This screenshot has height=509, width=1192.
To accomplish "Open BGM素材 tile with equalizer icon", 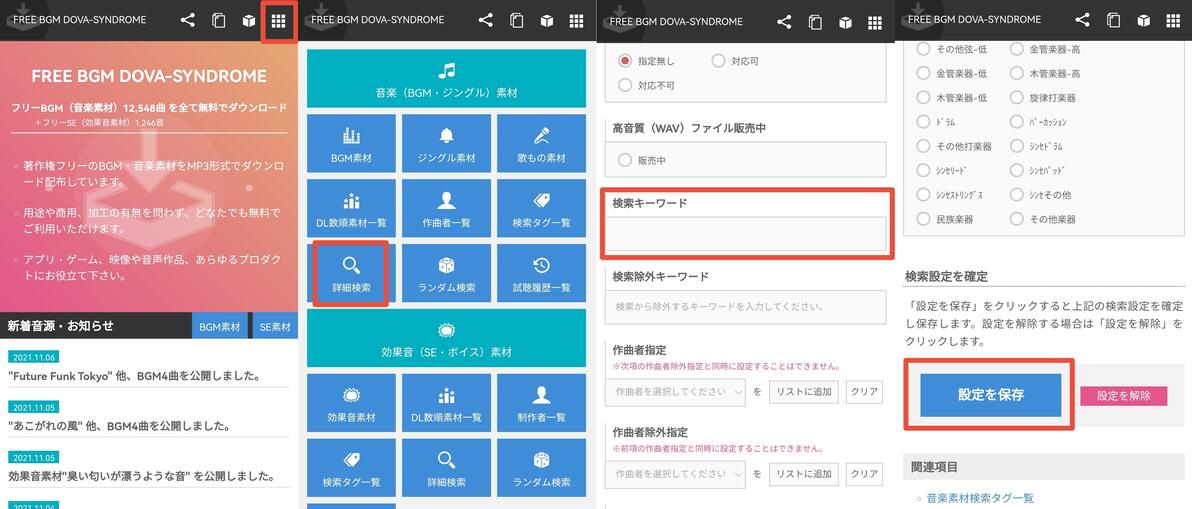I will tap(351, 144).
